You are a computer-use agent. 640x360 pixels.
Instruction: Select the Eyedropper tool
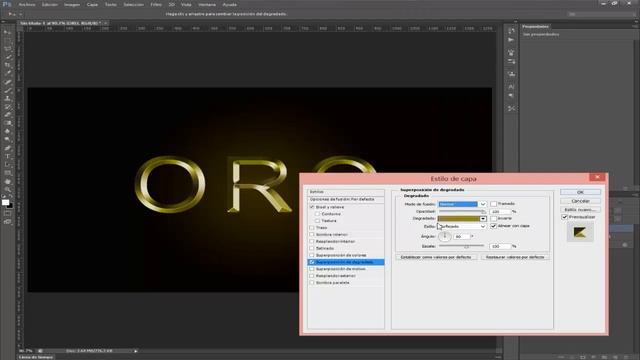(7, 73)
